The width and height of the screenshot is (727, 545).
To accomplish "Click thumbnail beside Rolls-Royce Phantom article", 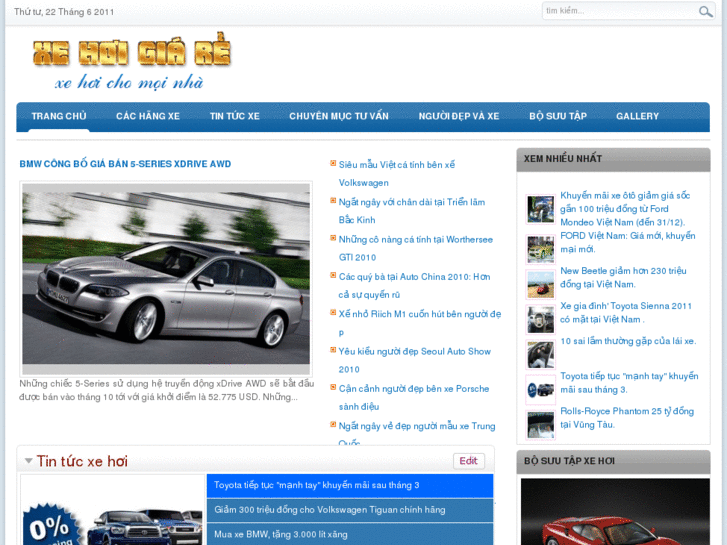I will point(541,424).
